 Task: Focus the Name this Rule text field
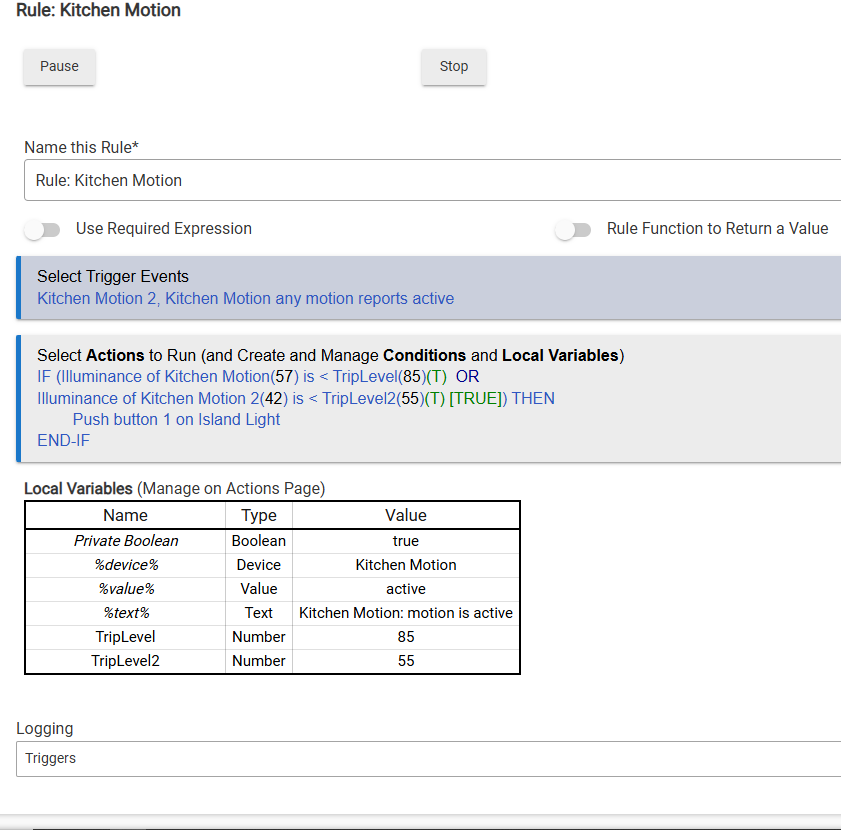[x=430, y=181]
